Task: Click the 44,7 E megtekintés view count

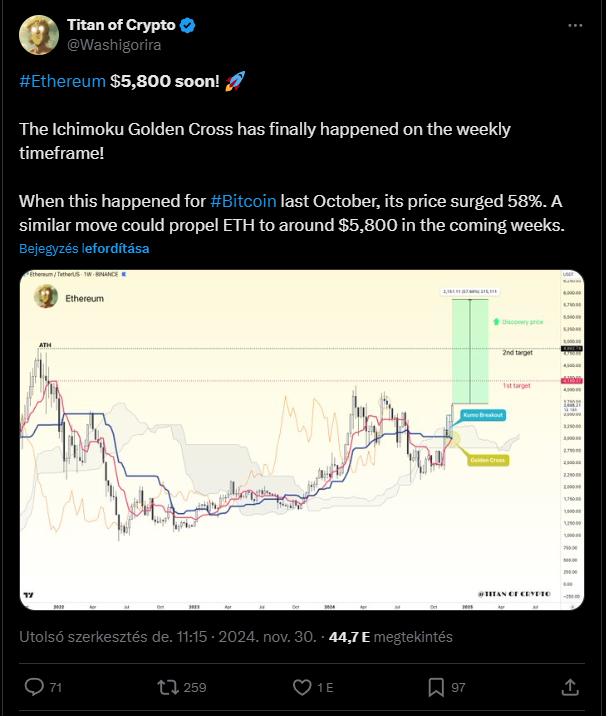Action: coord(390,637)
